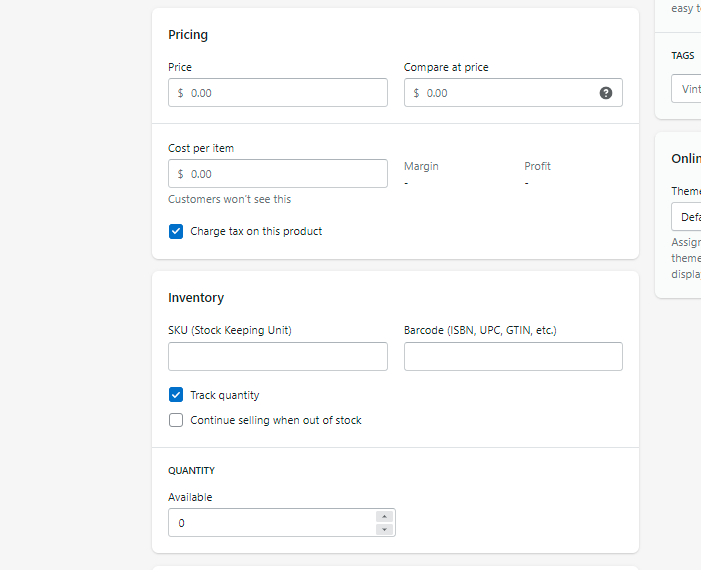This screenshot has height=570, width=701.
Task: Increase Available quantity with the up arrow
Action: click(x=384, y=516)
